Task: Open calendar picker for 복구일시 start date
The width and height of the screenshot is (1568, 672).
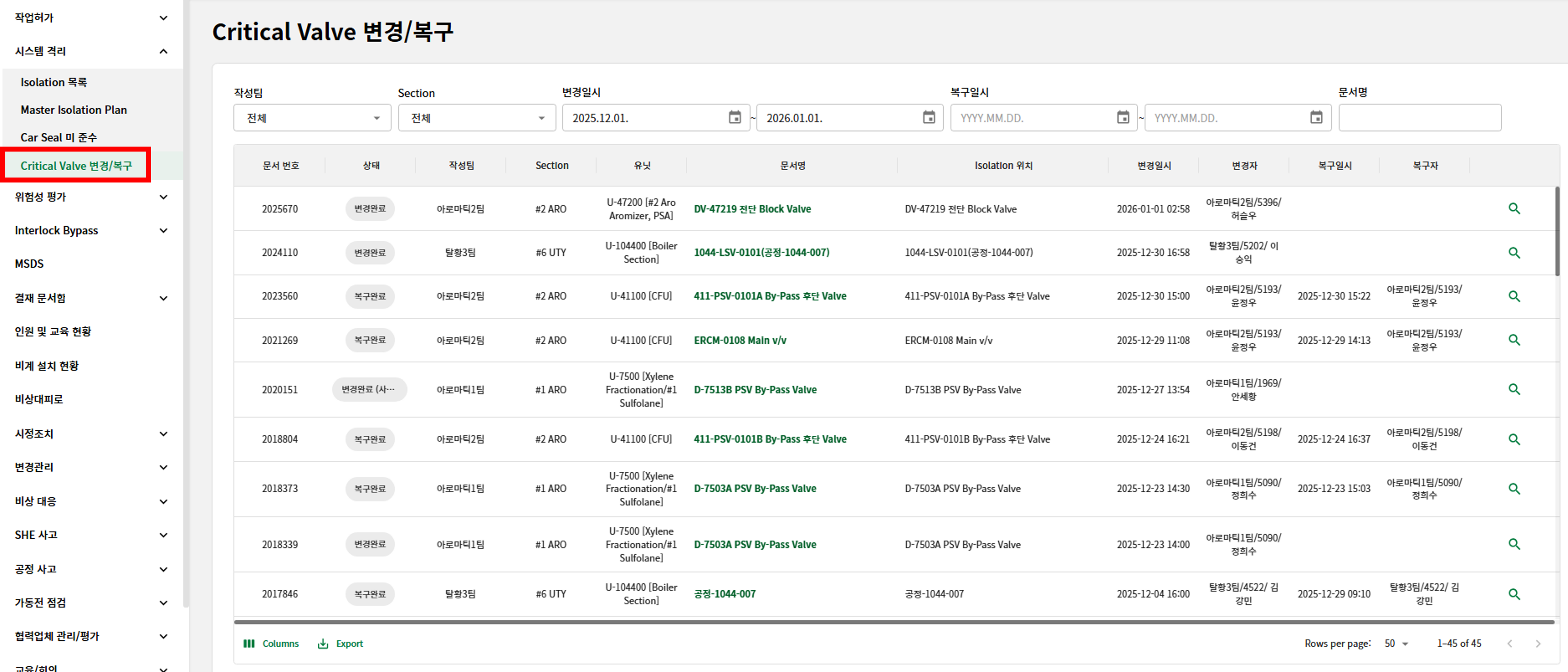Action: (x=1123, y=117)
